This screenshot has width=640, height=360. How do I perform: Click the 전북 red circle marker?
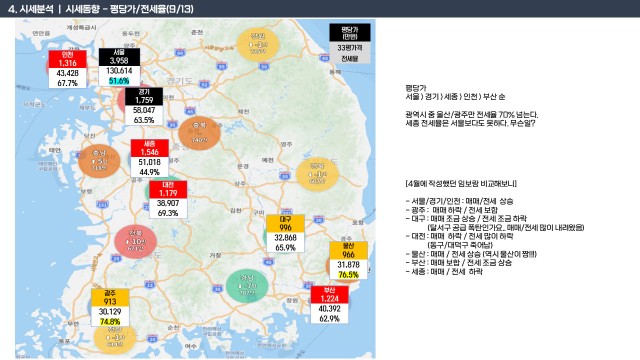(136, 241)
